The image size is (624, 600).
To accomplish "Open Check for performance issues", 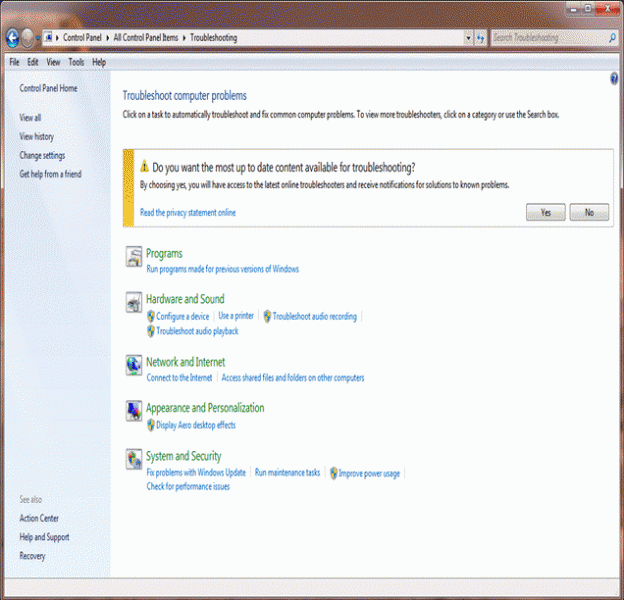I will tap(188, 487).
